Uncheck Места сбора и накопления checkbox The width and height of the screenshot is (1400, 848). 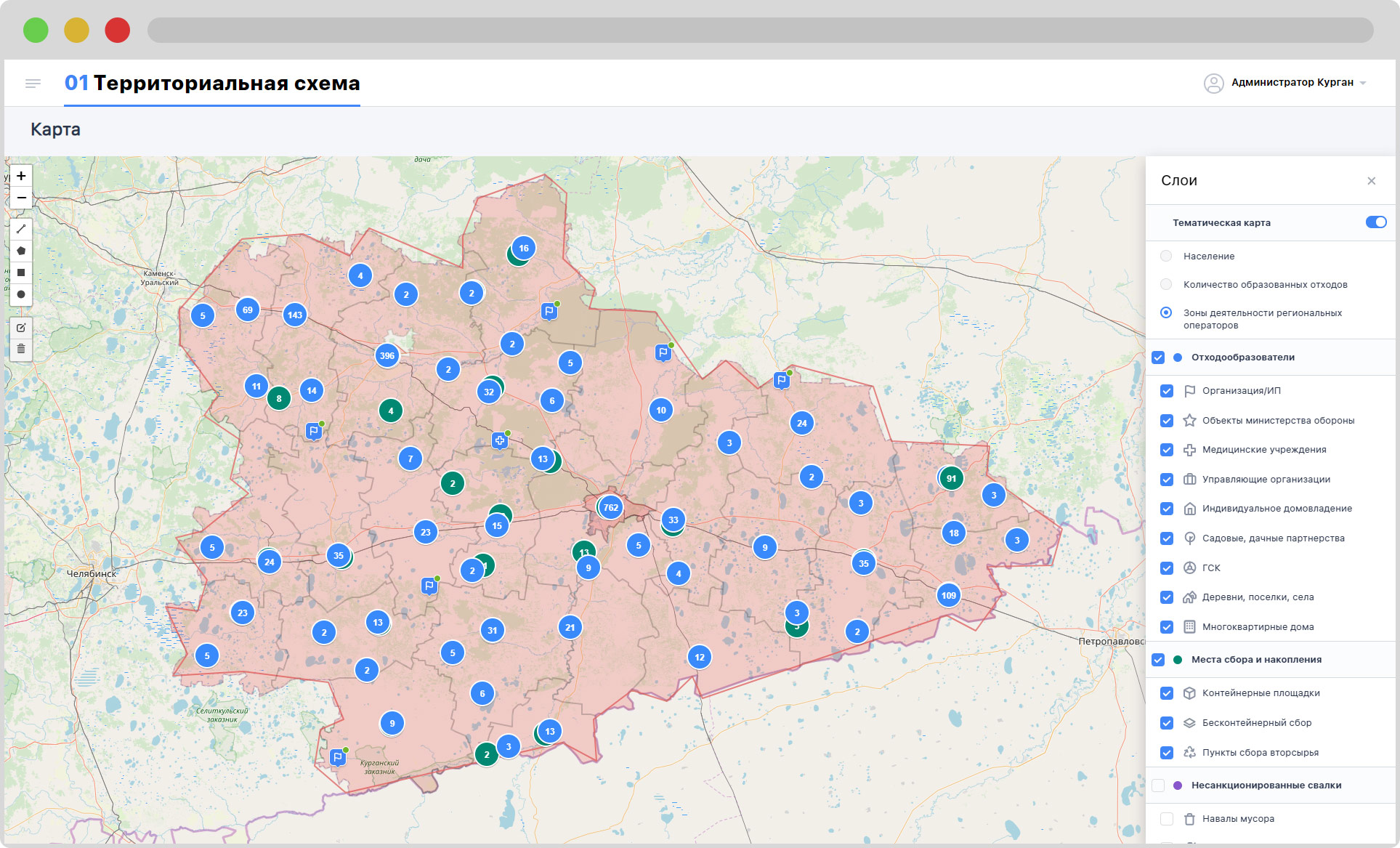[x=1158, y=660]
